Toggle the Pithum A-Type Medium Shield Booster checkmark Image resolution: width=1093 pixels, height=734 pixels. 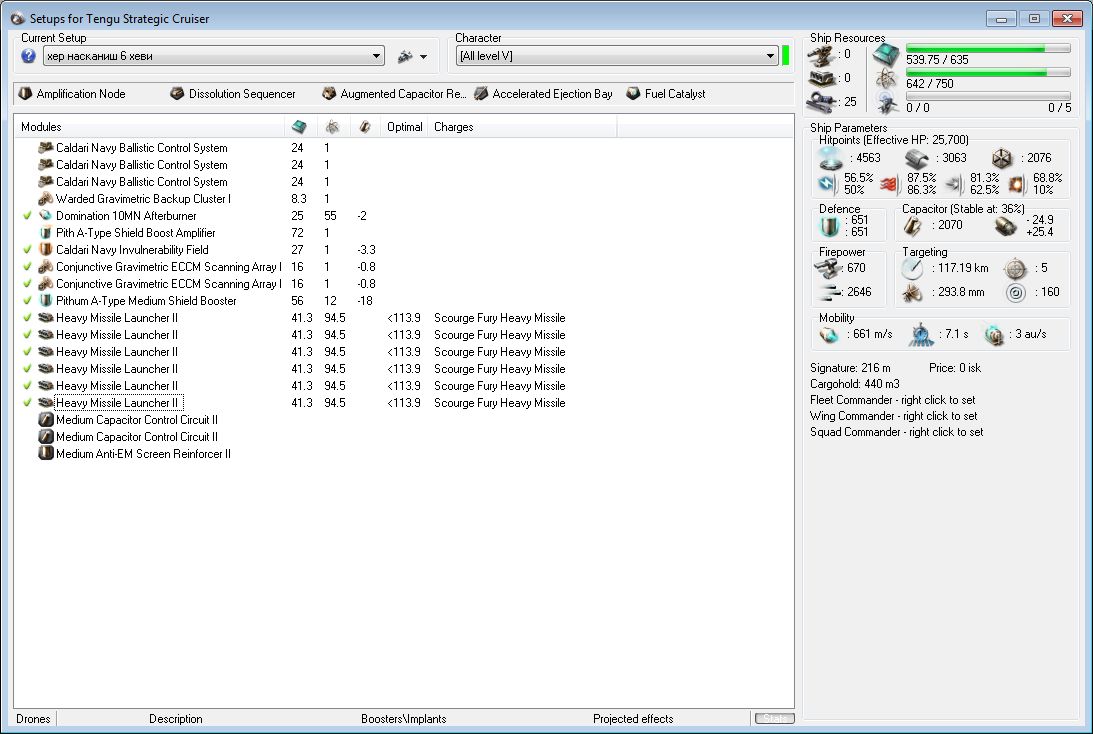27,300
